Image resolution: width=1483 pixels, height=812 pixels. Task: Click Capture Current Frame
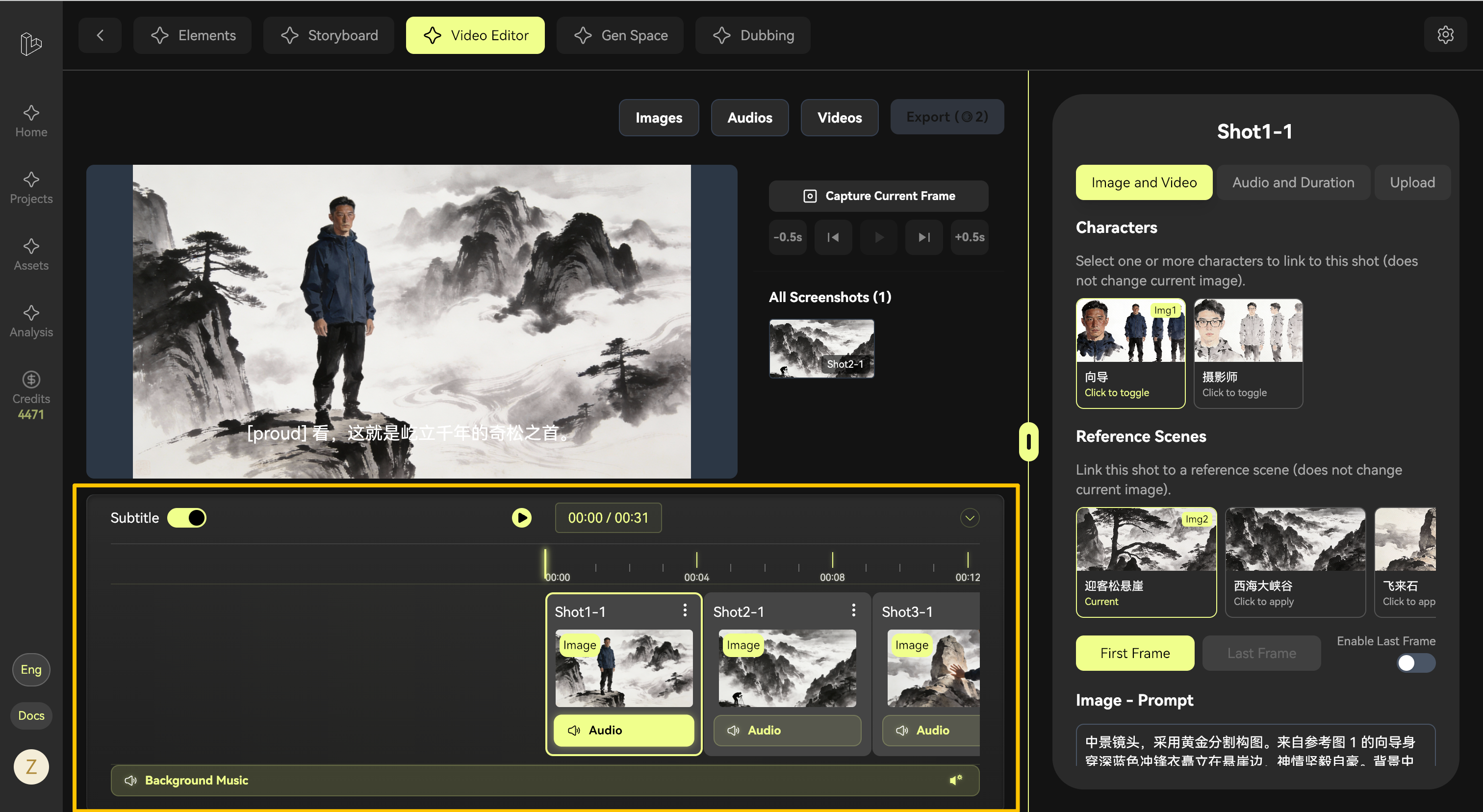click(878, 196)
